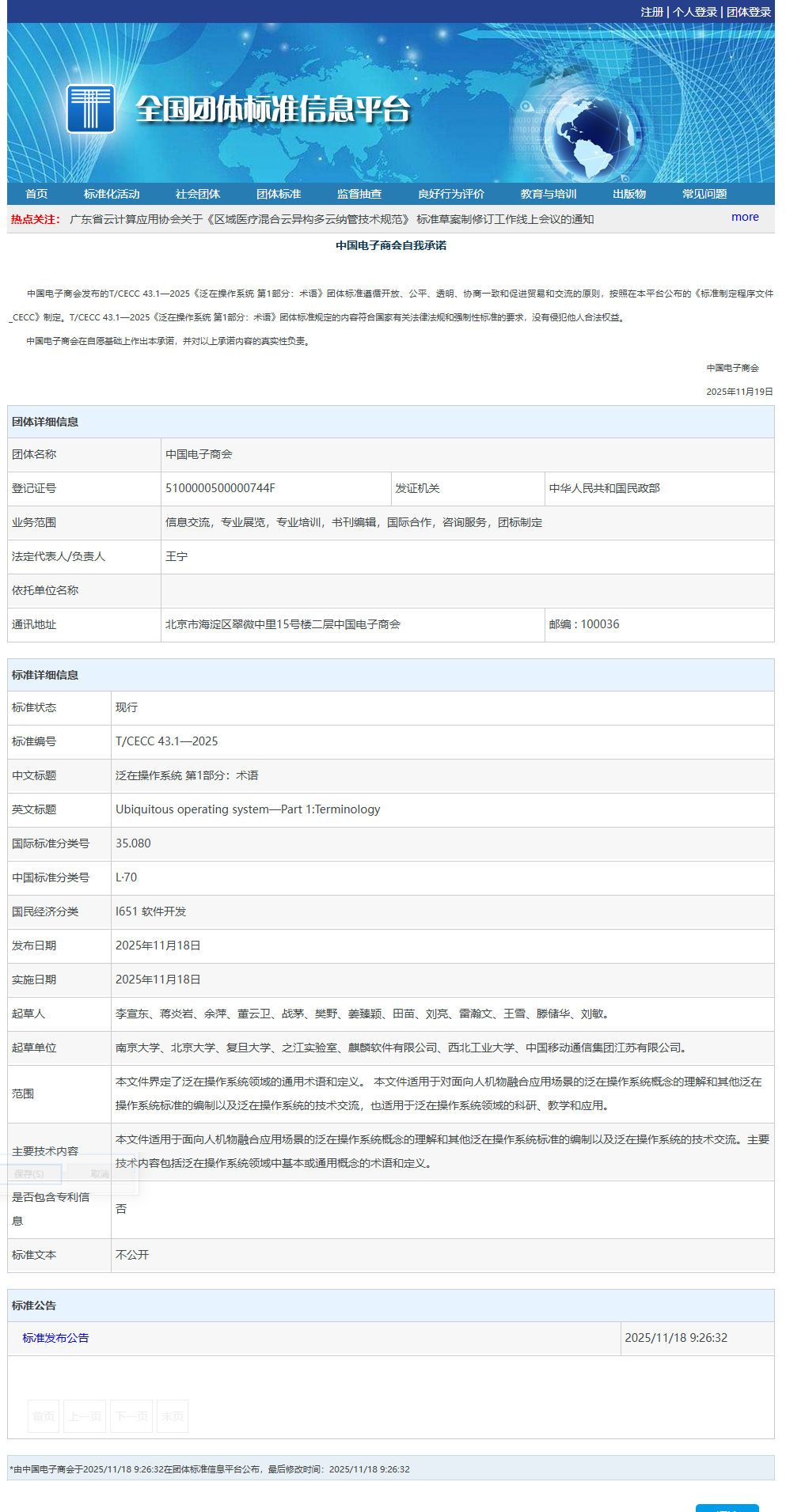Click the announcement timestamp 2025/11/18 9:26:32
The image size is (786, 1512).
tap(676, 1338)
